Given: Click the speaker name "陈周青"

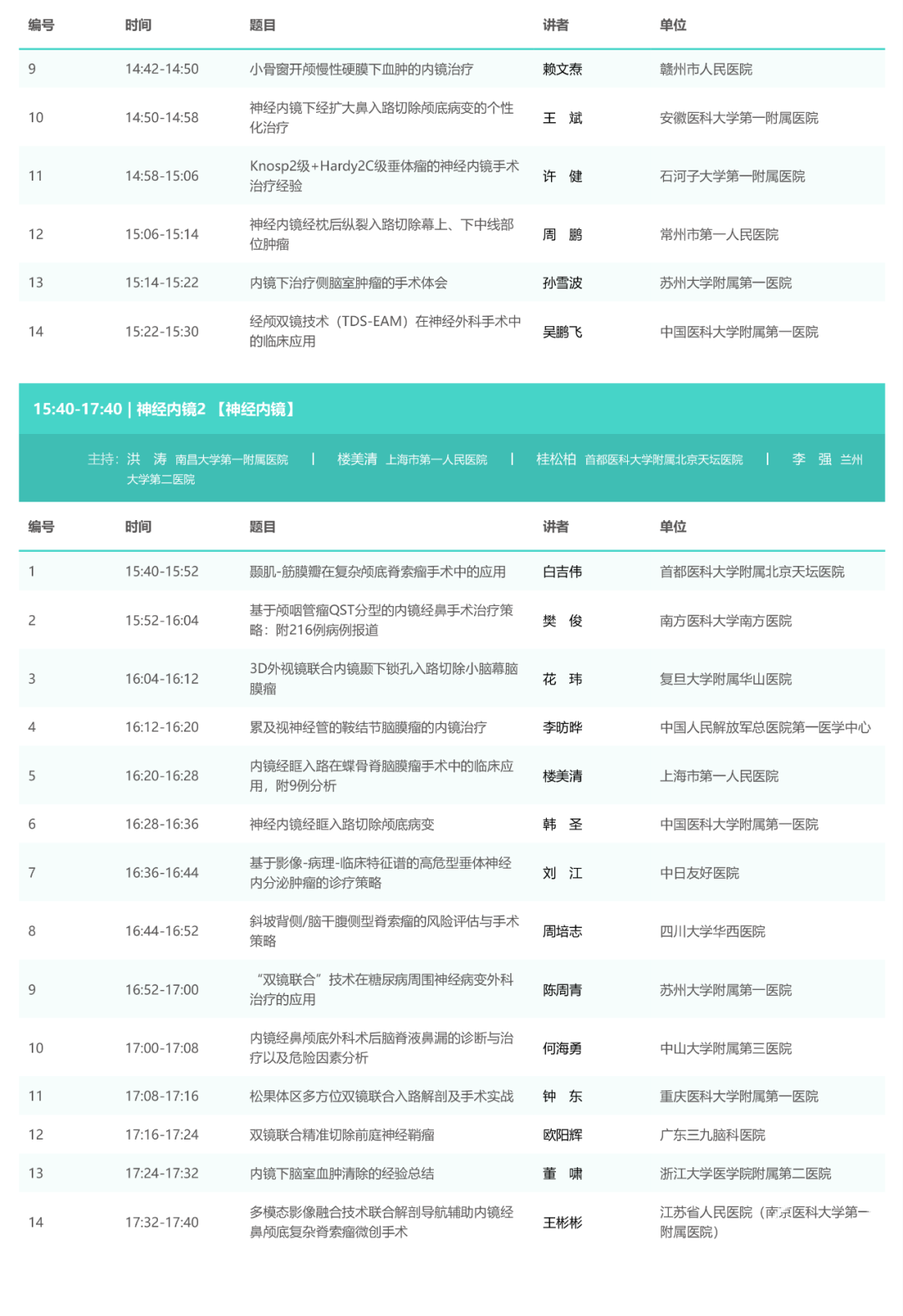Looking at the screenshot, I should [x=563, y=991].
